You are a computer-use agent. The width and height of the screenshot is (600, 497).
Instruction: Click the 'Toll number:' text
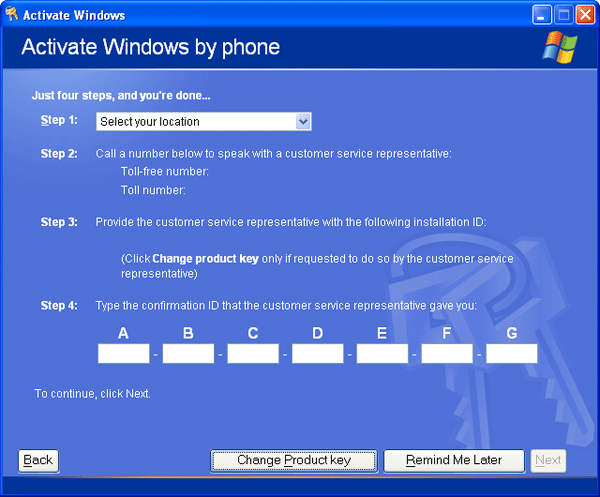click(x=153, y=190)
